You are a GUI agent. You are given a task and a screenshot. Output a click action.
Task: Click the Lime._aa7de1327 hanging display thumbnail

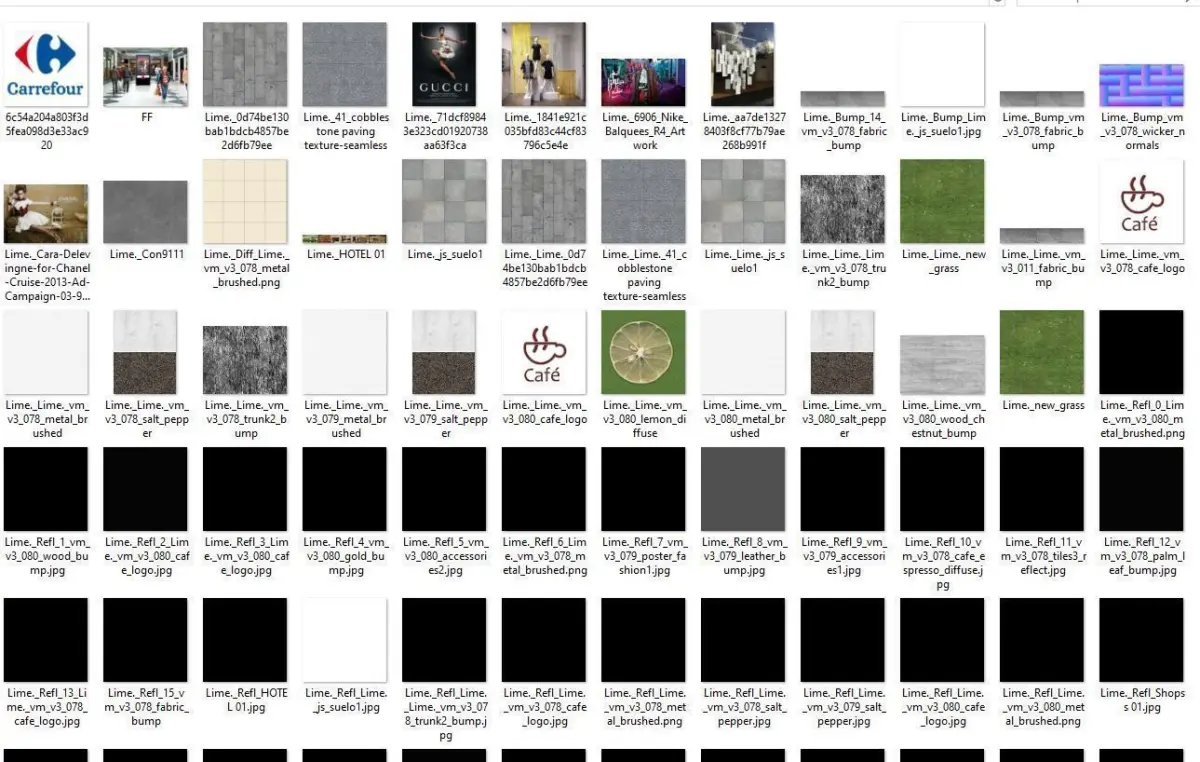pyautogui.click(x=743, y=65)
